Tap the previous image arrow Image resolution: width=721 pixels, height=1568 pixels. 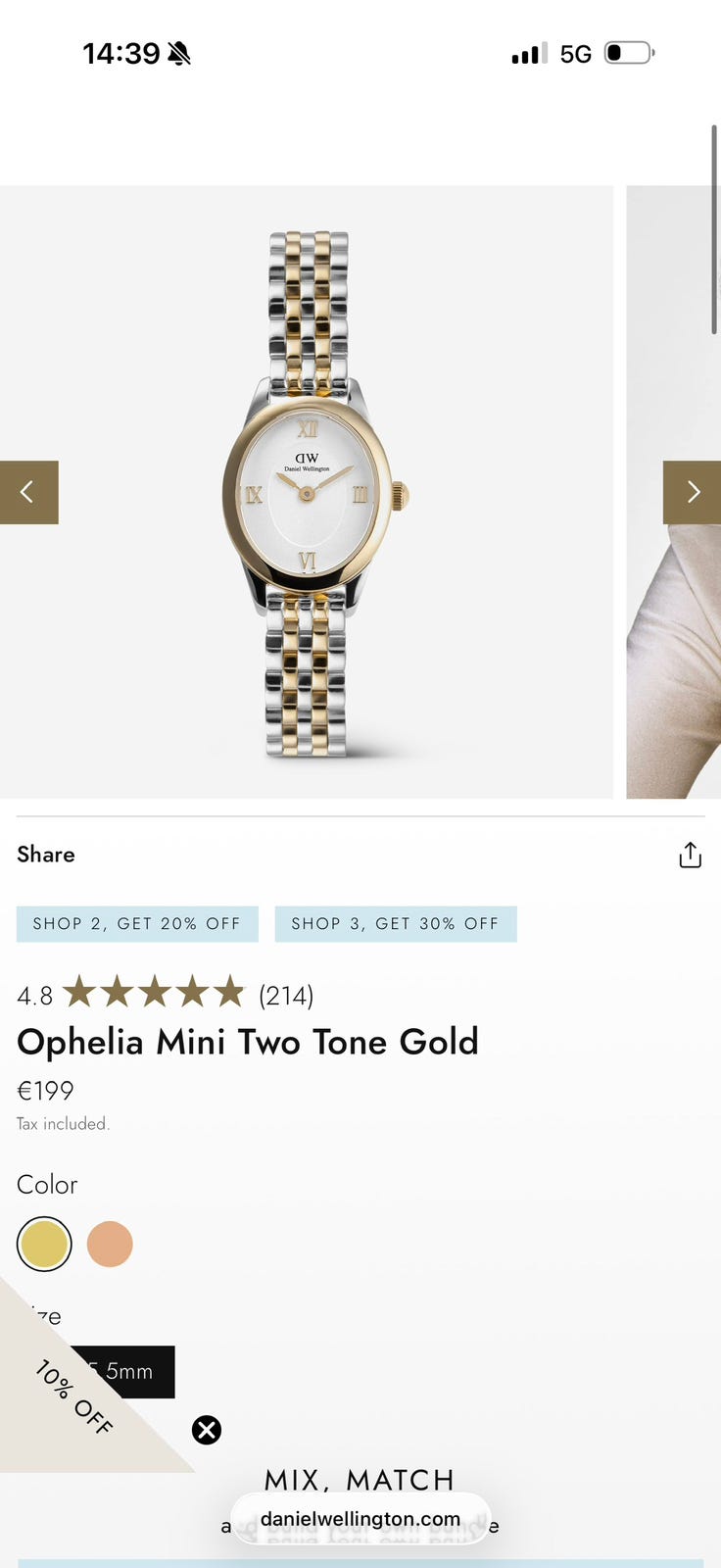[28, 492]
